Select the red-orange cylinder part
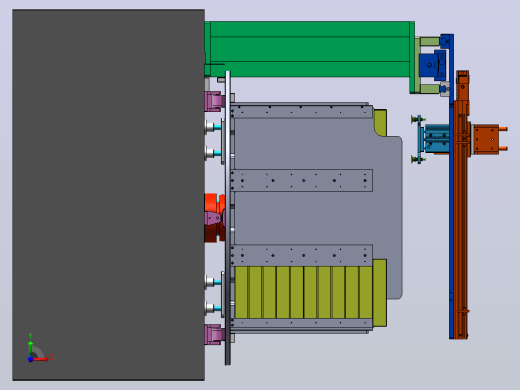 (215, 218)
